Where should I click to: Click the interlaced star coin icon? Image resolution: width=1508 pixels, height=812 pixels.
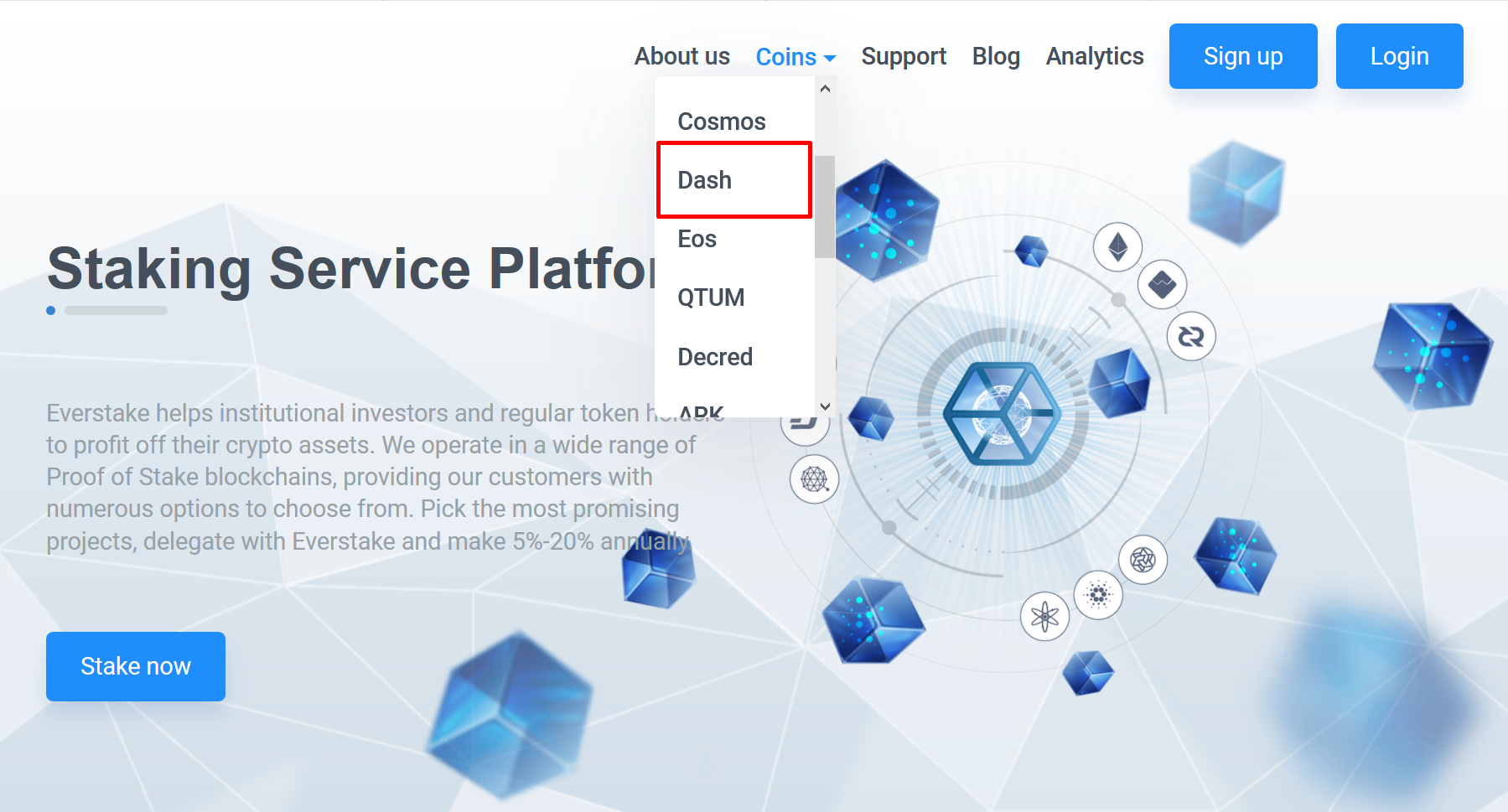(1143, 559)
